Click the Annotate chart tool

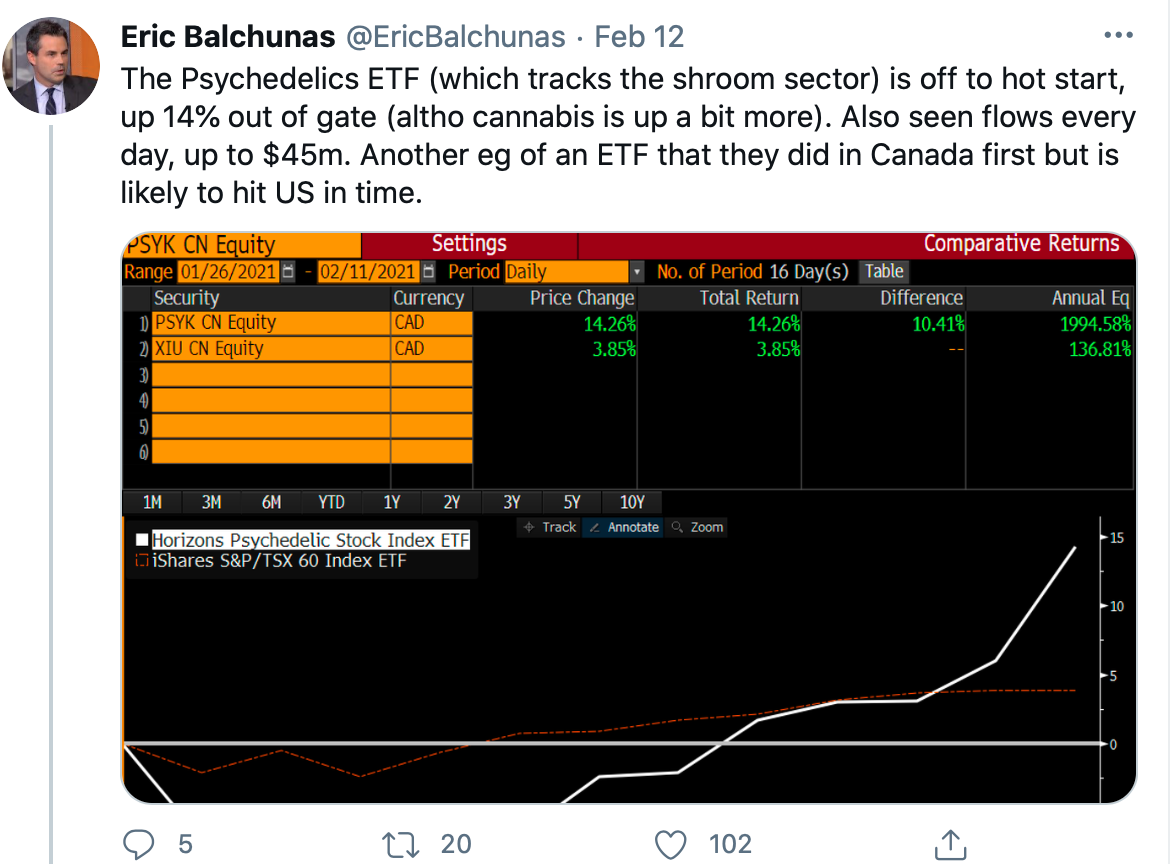tap(625, 527)
